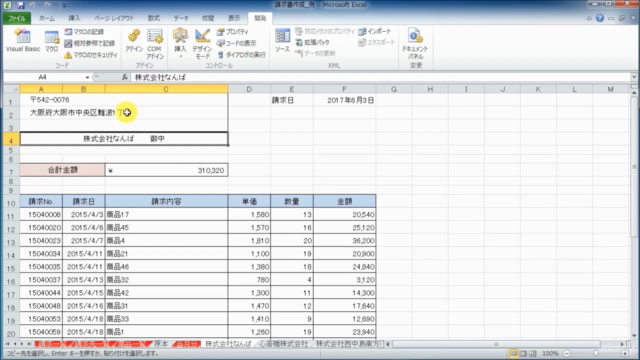Screen dimensions: 640x360
Task: Click the 請求内容 table header
Action: pyautogui.click(x=167, y=201)
